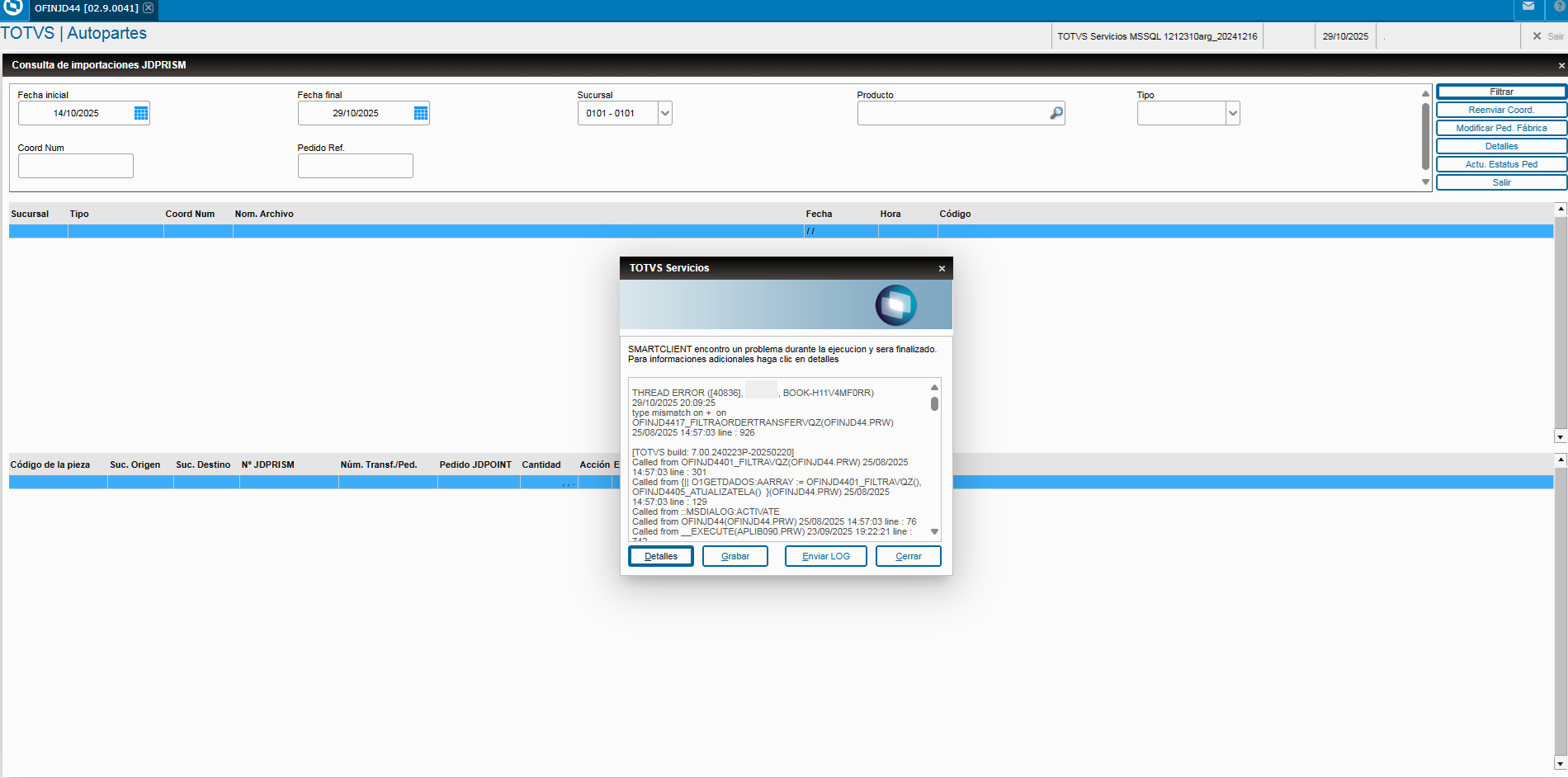Click the Cantidad column header
The width and height of the screenshot is (1568, 778).
click(x=541, y=464)
